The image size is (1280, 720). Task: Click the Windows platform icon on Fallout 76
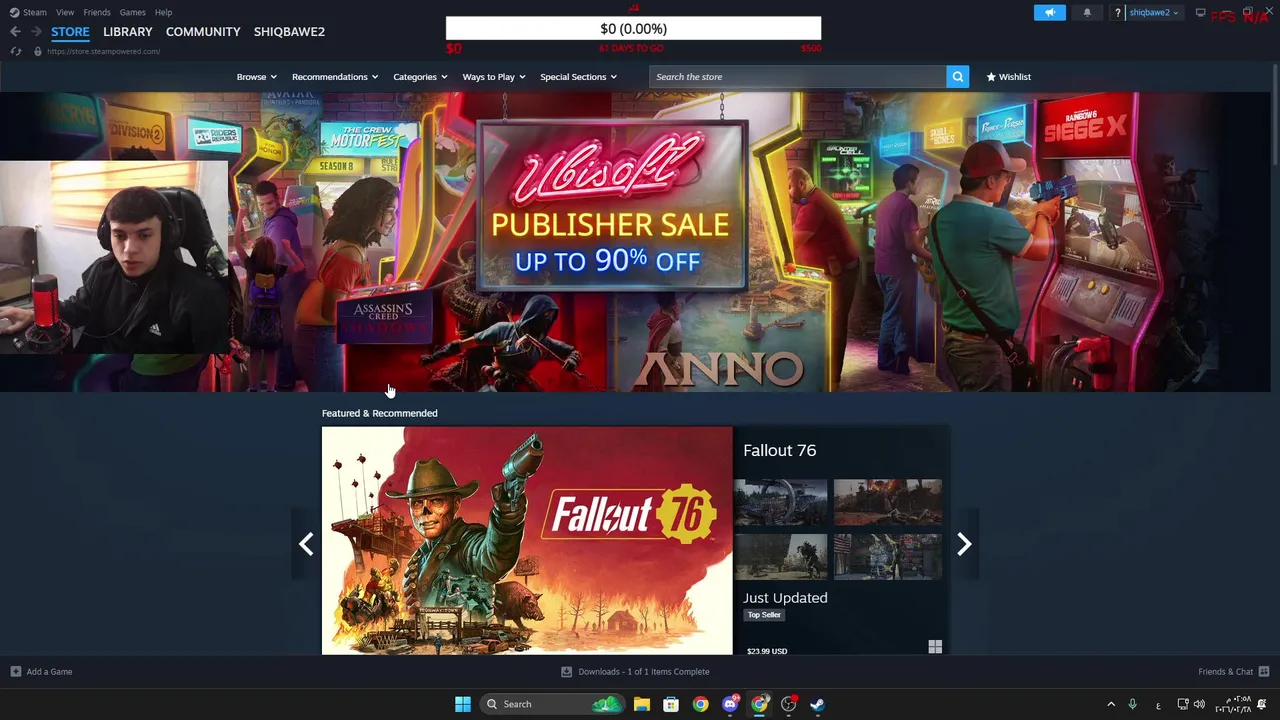935,647
